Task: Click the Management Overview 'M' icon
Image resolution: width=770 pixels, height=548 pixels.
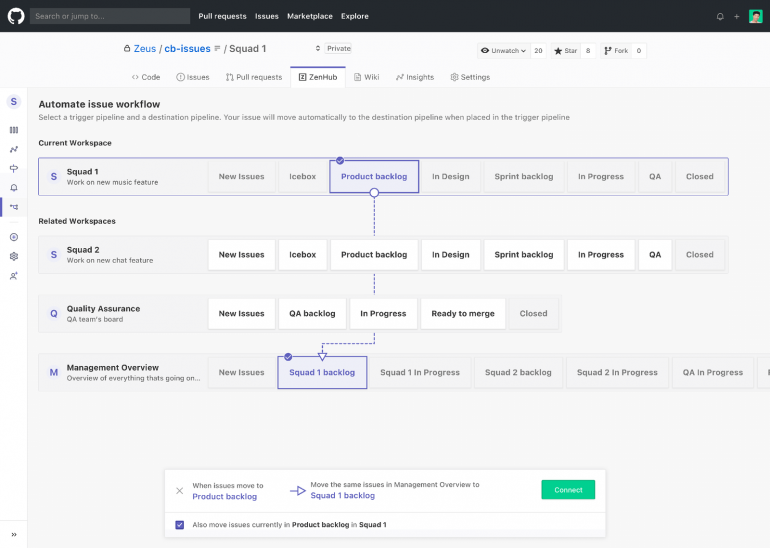Action: pyautogui.click(x=54, y=372)
